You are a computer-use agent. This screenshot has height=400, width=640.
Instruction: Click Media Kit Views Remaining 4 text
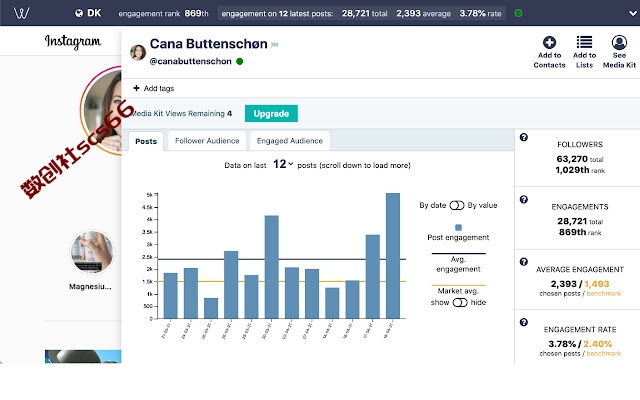coord(181,113)
